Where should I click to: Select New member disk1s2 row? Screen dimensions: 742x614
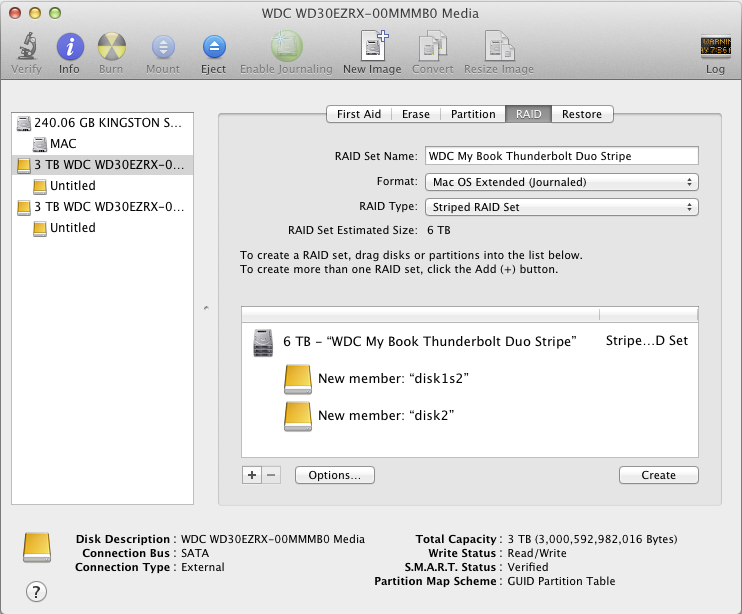[469, 378]
